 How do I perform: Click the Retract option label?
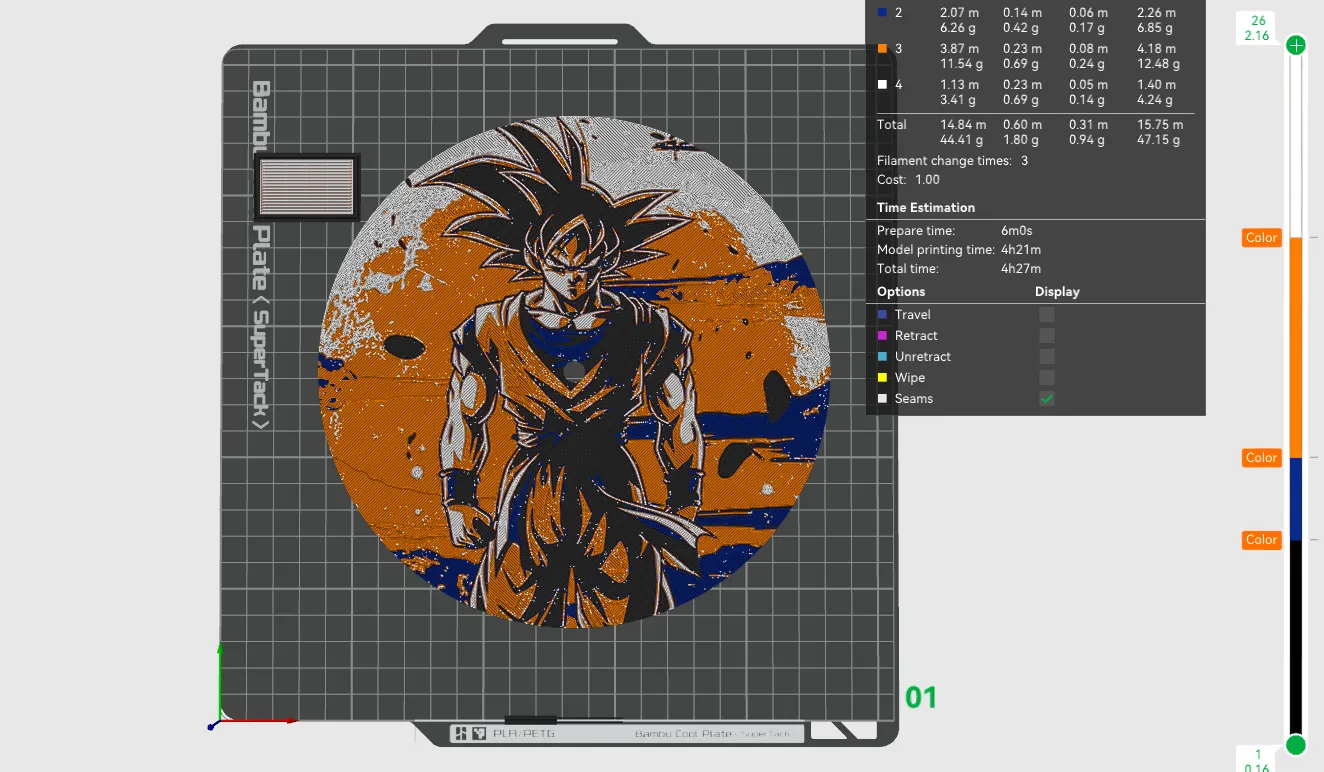[916, 335]
